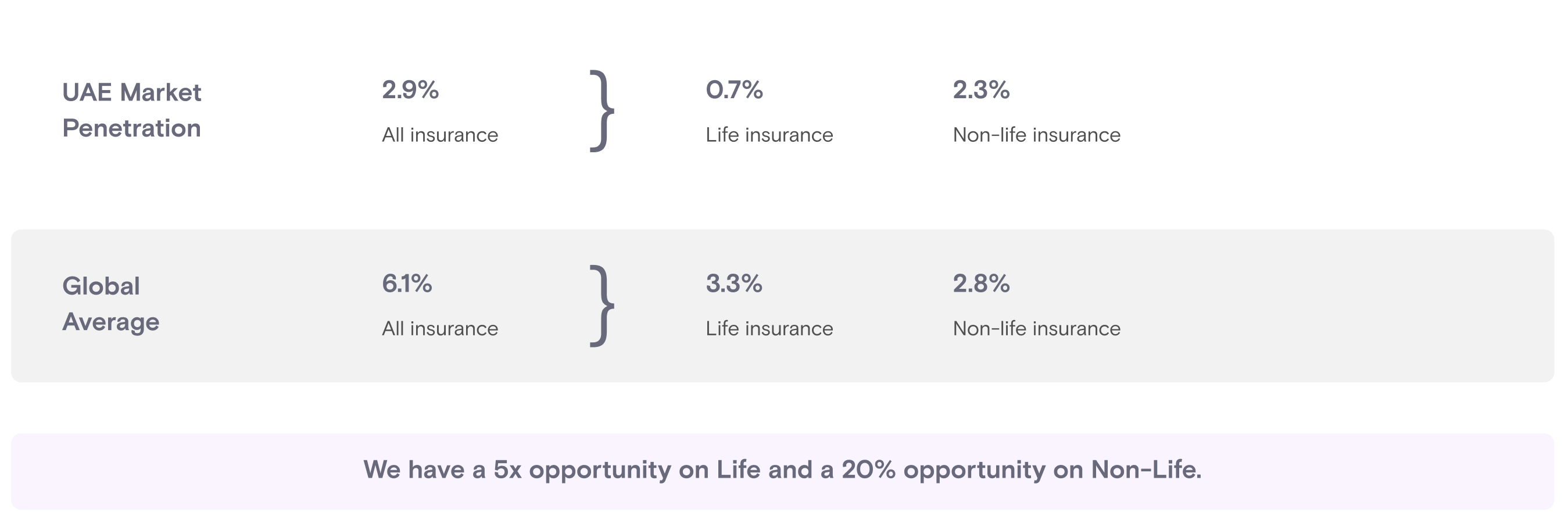Click the 5x opportunity summary sentence

782,470
